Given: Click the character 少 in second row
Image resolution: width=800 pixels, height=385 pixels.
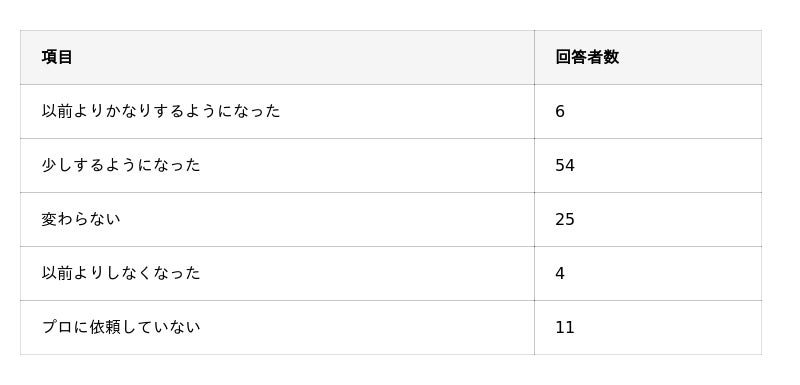Looking at the screenshot, I should [49, 165].
